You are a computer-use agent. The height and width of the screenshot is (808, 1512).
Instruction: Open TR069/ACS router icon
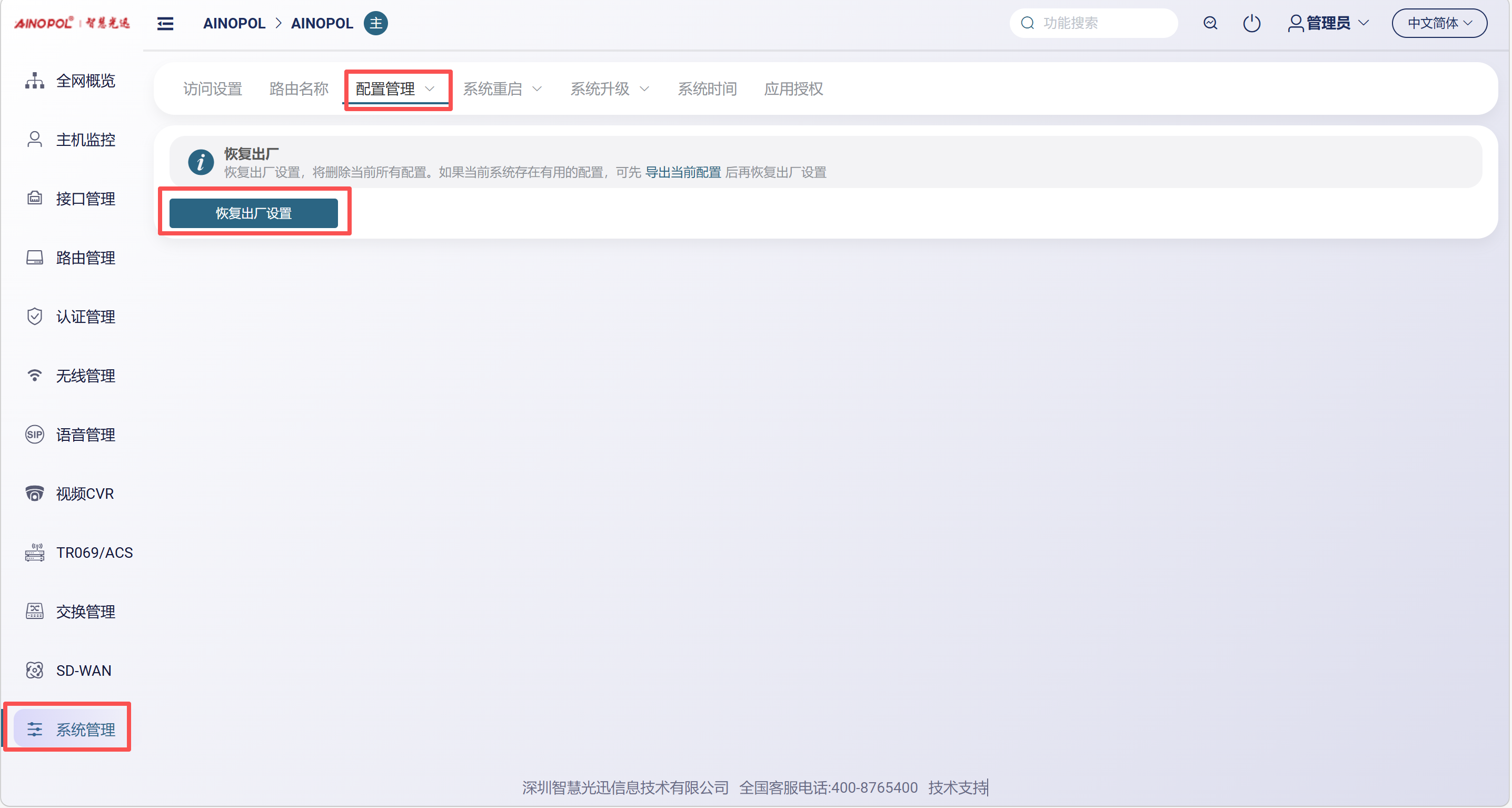(x=35, y=553)
